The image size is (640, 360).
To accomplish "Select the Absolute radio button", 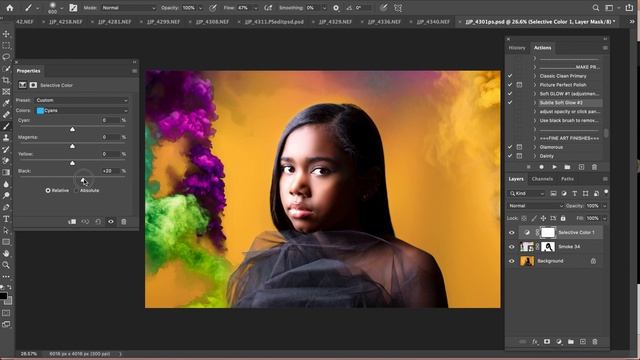I will click(x=76, y=191).
